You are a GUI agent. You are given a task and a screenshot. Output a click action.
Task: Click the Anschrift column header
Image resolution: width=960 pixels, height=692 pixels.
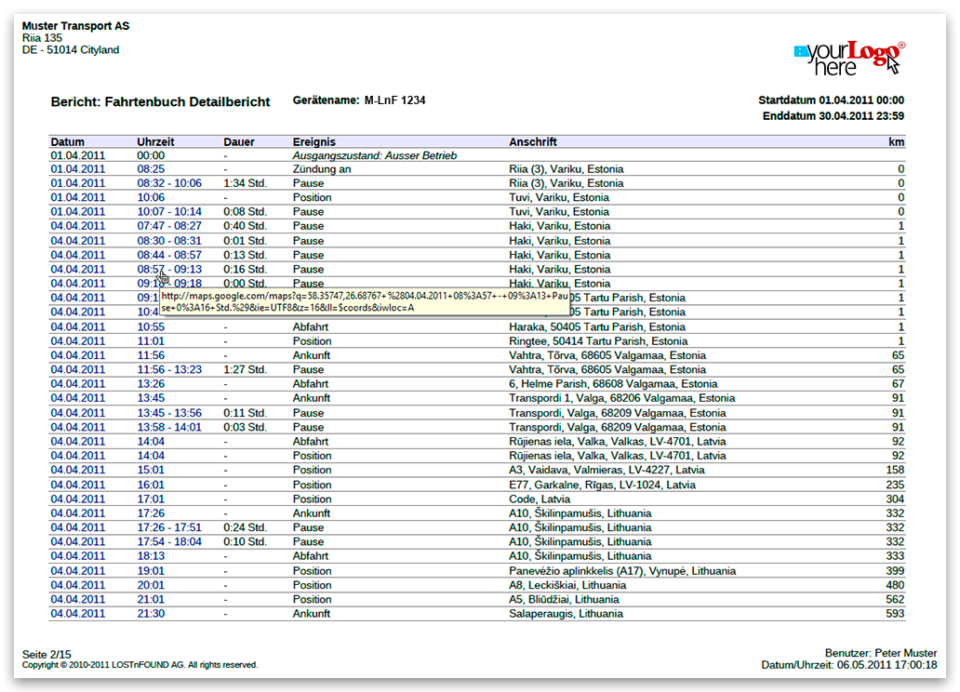(x=533, y=142)
